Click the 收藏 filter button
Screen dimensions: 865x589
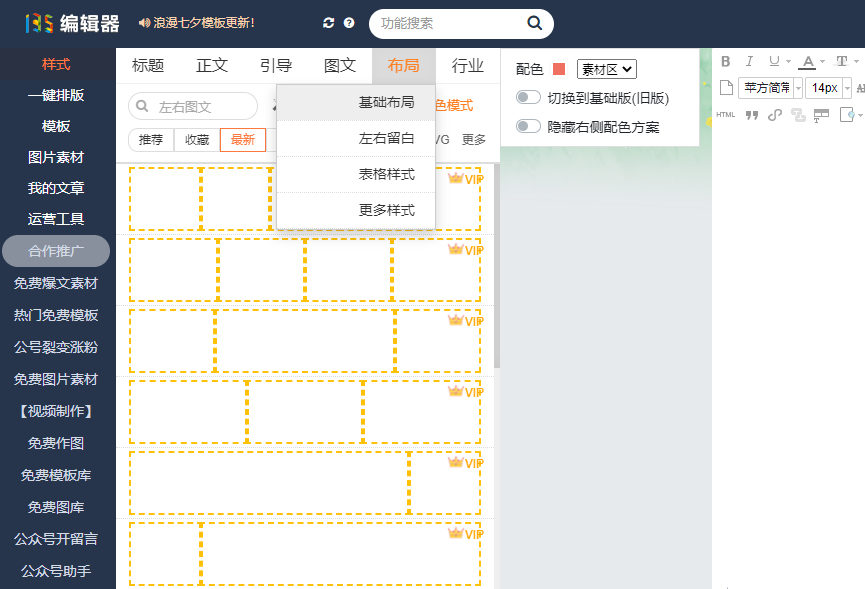197,140
